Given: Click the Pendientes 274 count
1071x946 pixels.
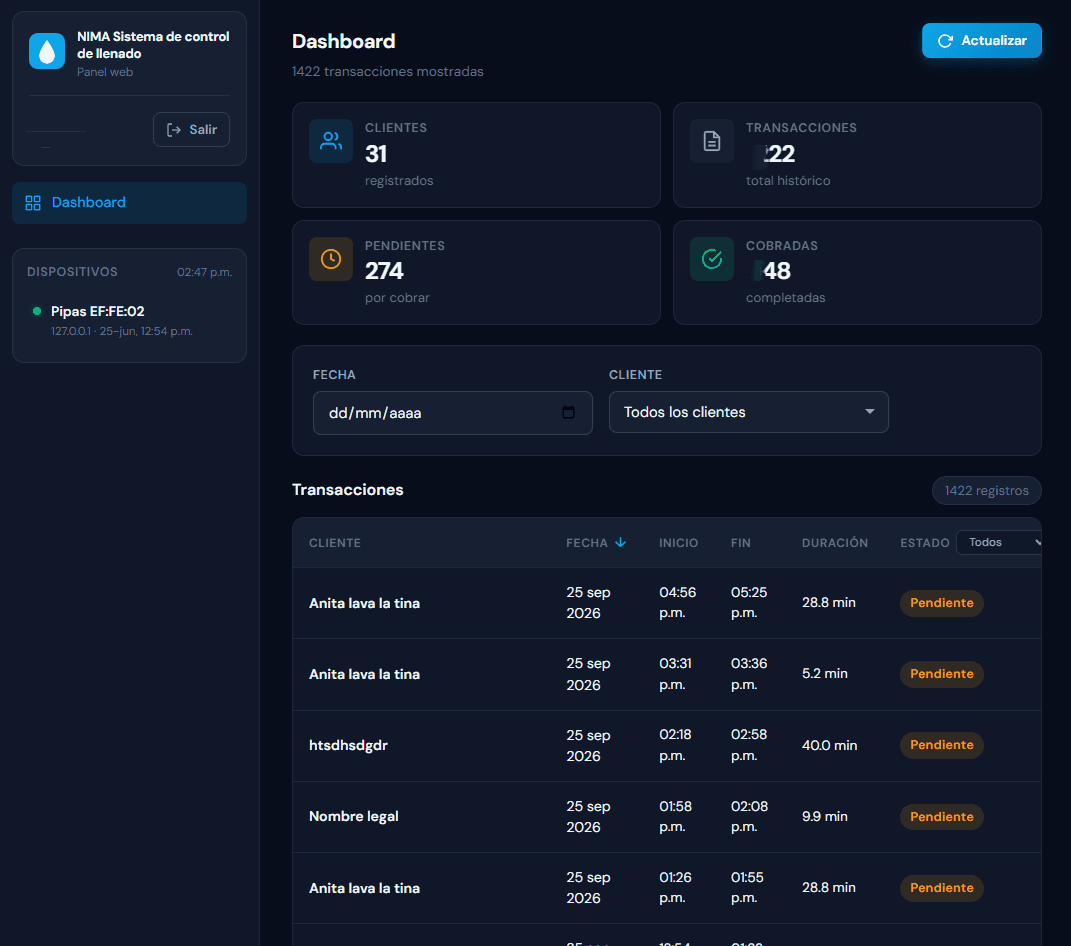Looking at the screenshot, I should pos(384,271).
